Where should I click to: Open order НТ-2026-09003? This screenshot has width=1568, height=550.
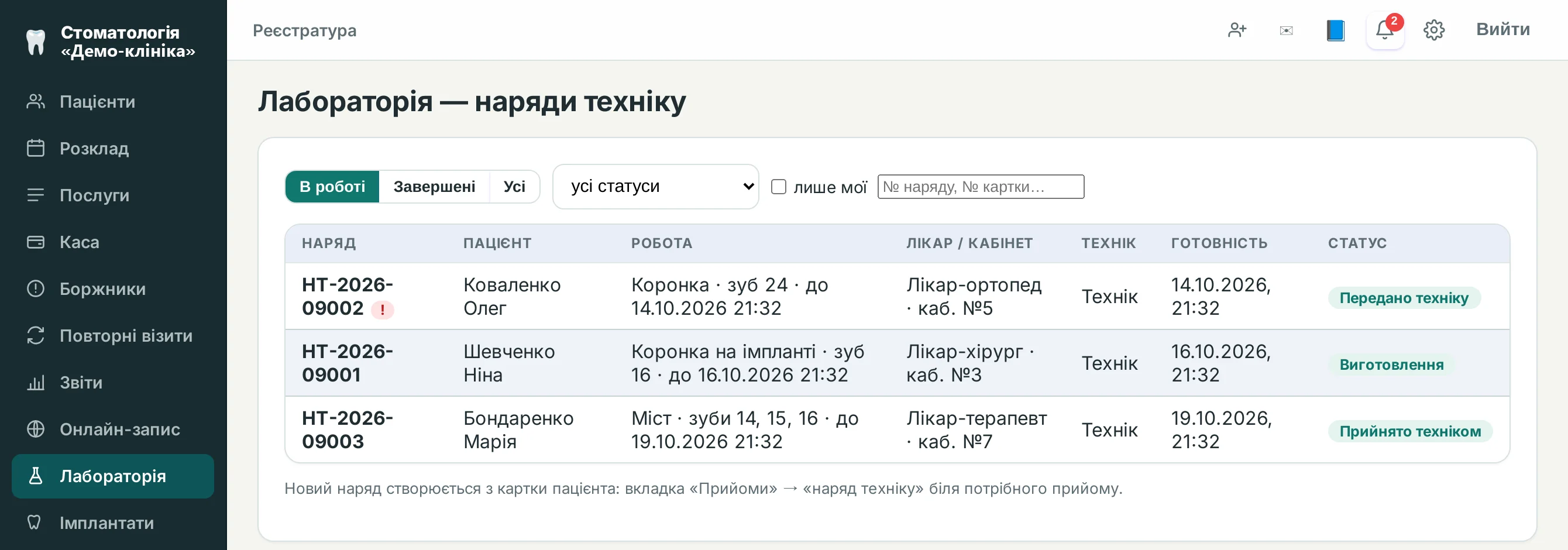pyautogui.click(x=347, y=429)
